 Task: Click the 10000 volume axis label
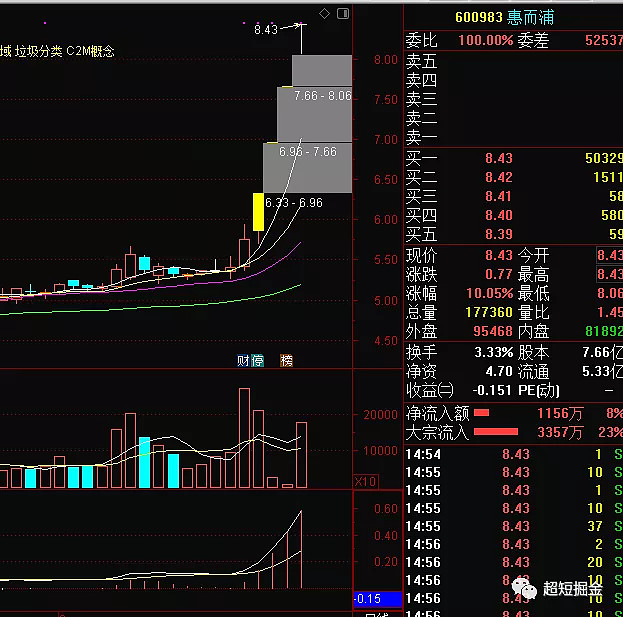(380, 451)
